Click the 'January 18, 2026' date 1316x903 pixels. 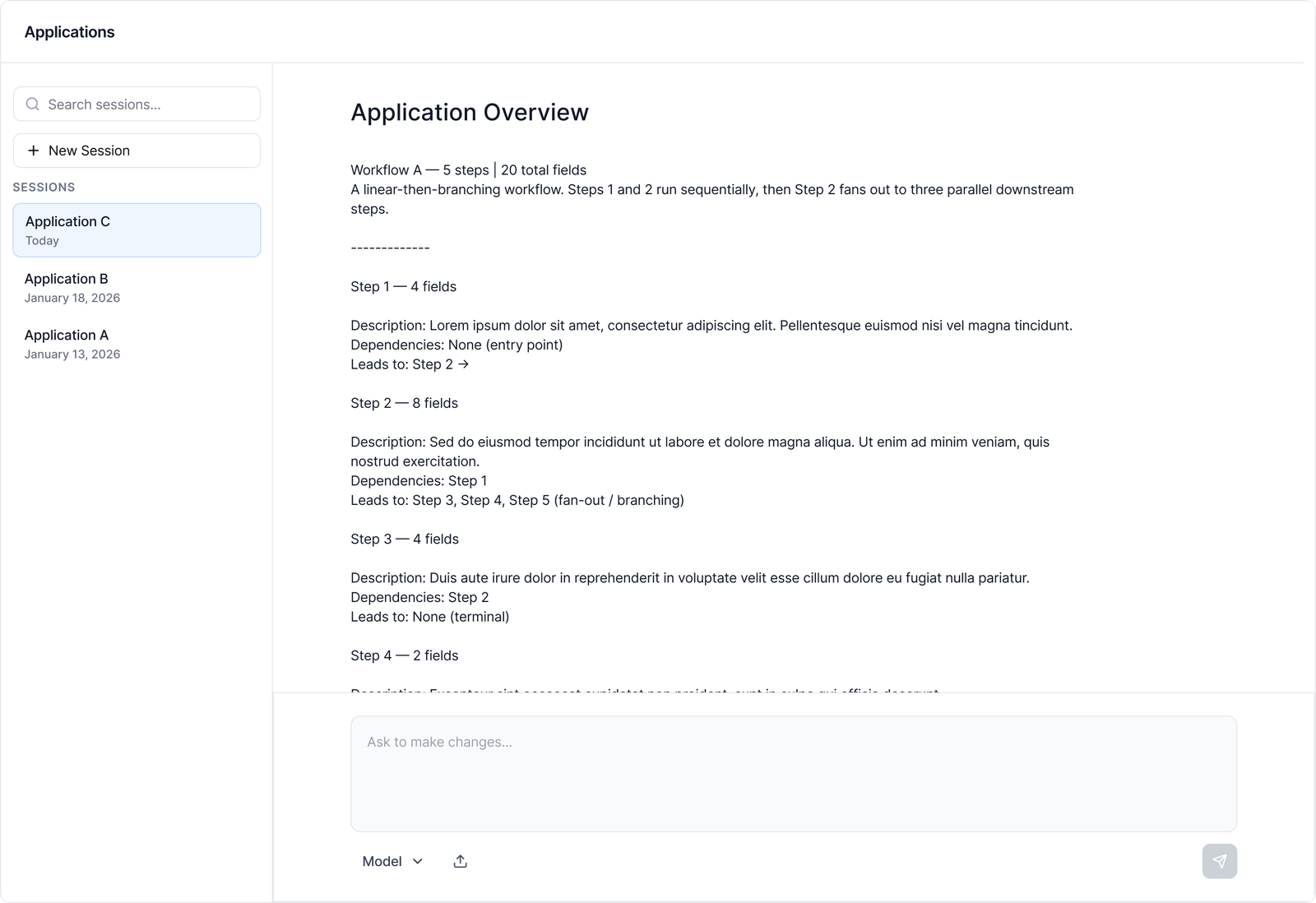[72, 298]
